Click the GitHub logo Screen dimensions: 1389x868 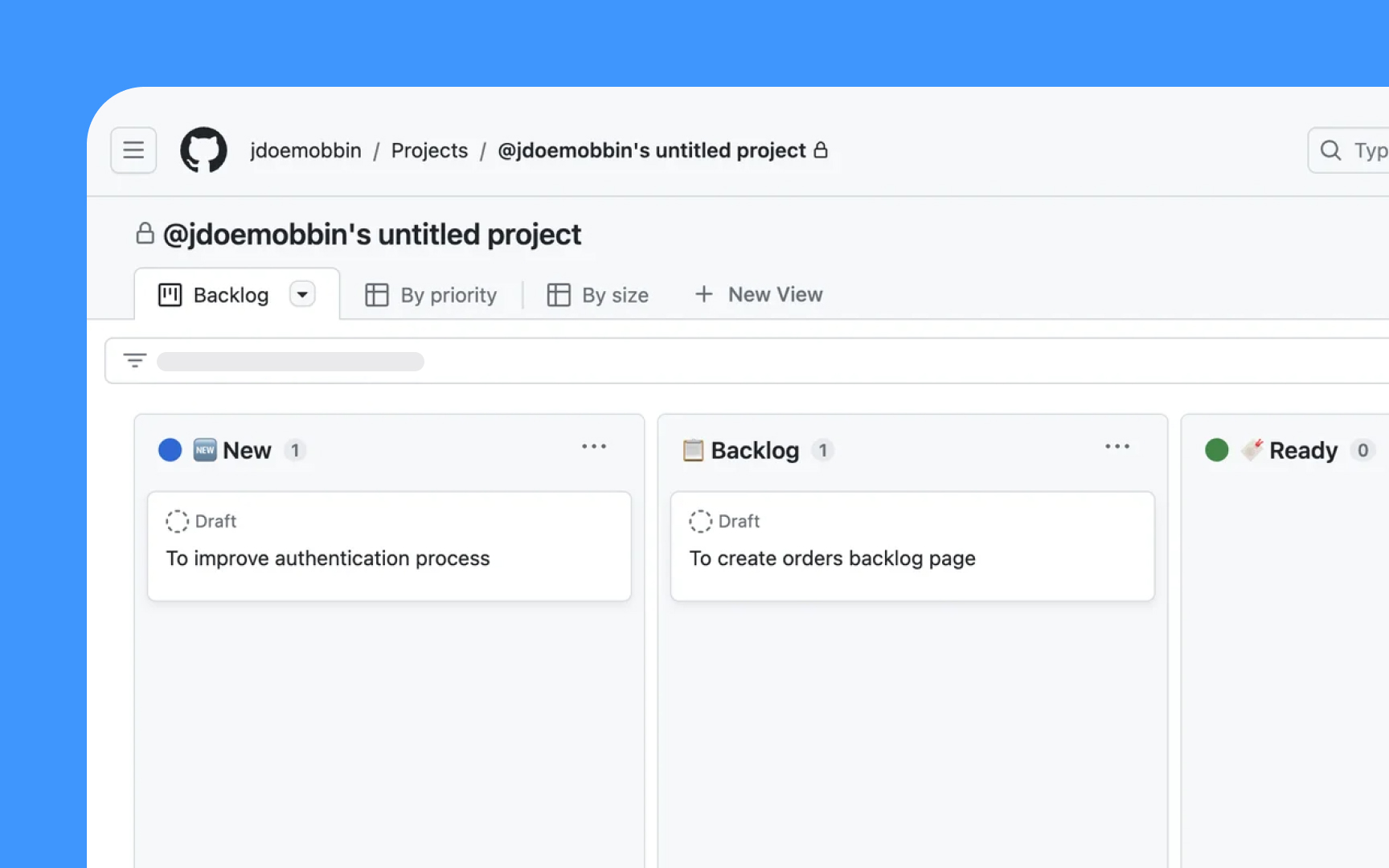click(x=203, y=149)
